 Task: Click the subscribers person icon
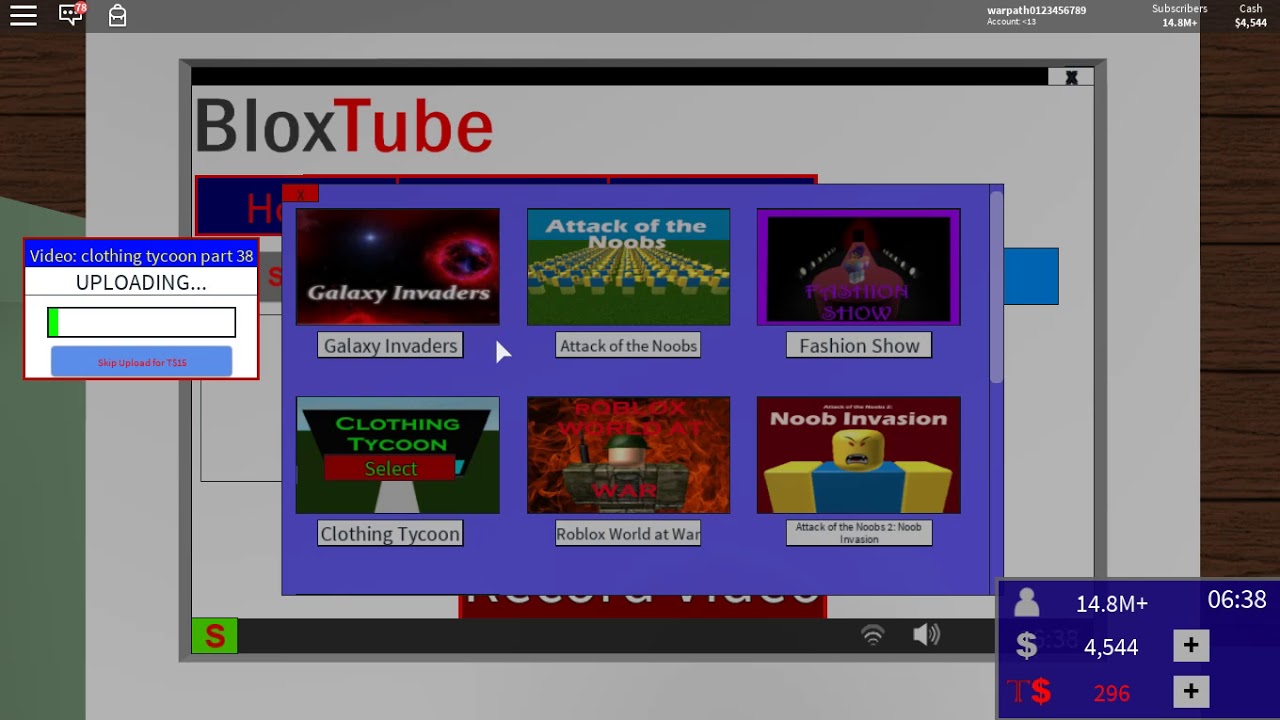click(1026, 603)
